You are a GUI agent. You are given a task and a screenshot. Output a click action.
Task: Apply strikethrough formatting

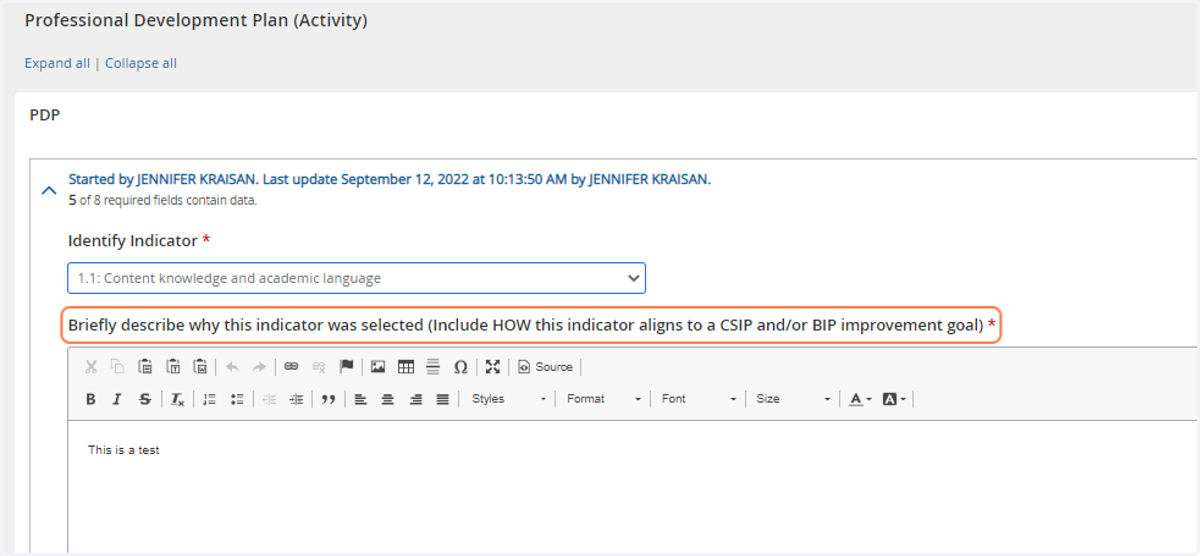click(145, 399)
